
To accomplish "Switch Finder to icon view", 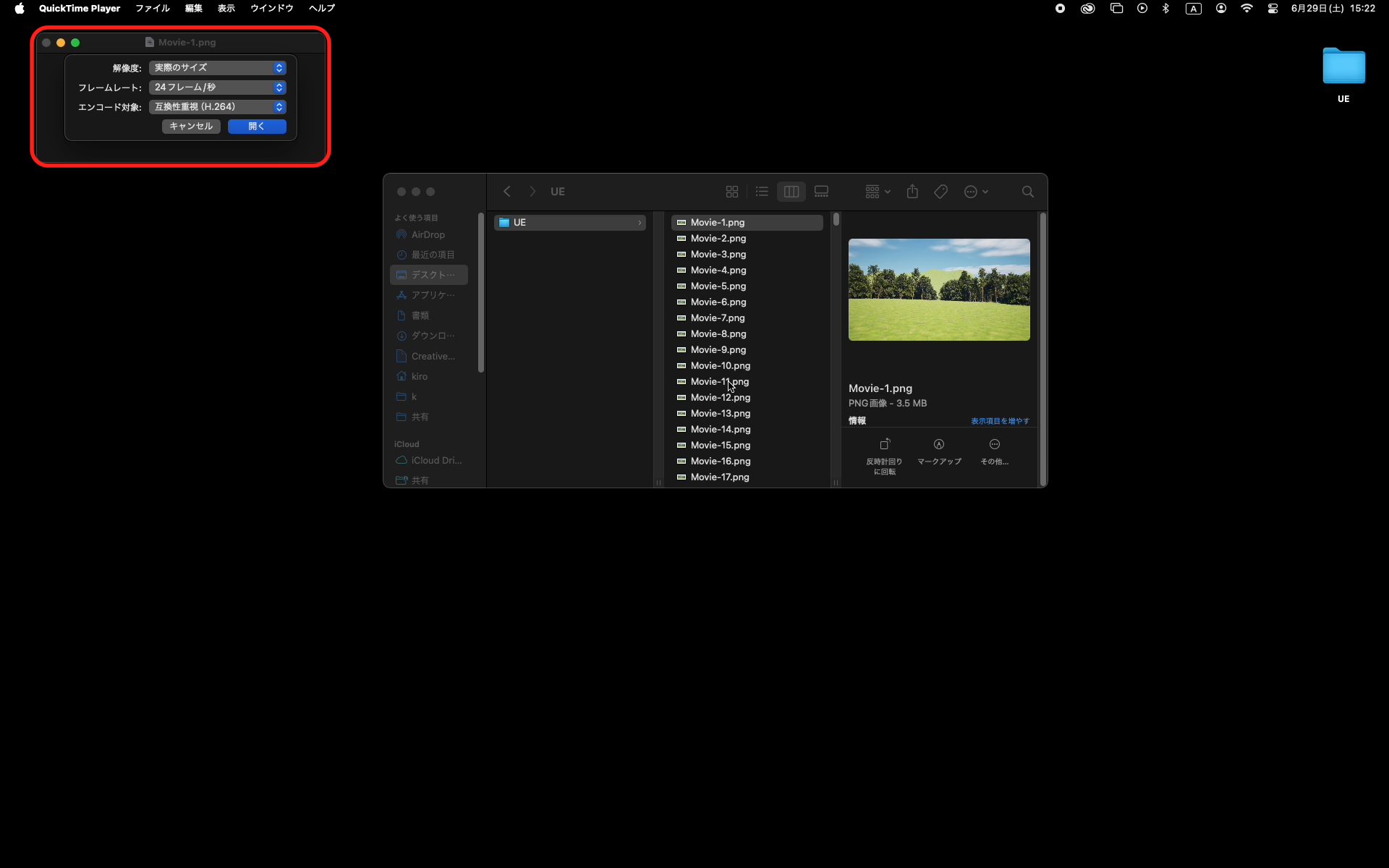I will pos(732,192).
